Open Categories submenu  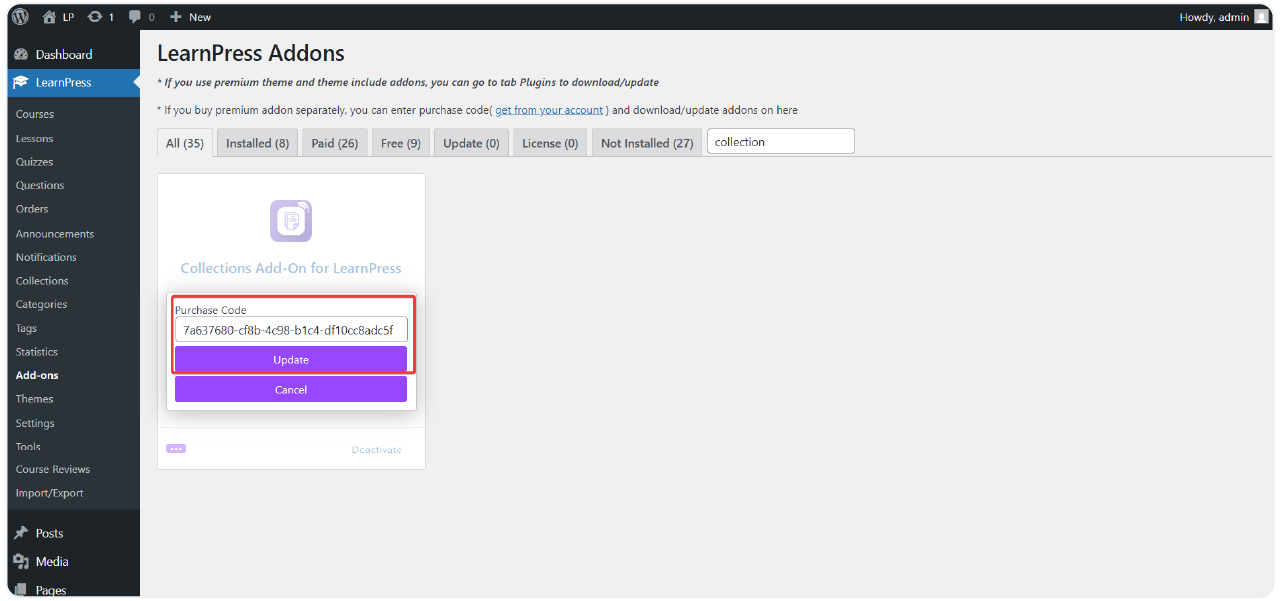tap(42, 304)
